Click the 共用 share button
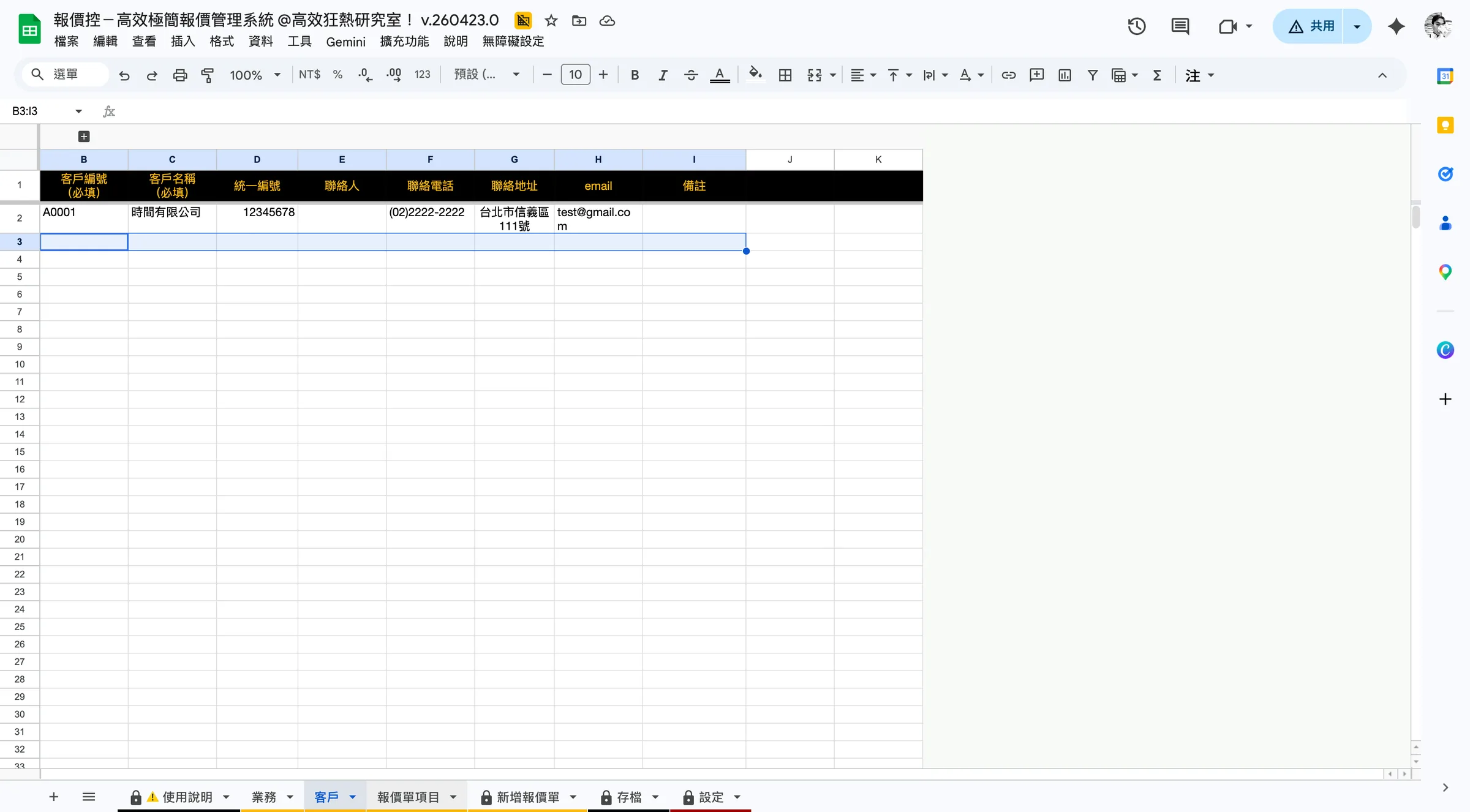The height and width of the screenshot is (812, 1470). (1311, 26)
